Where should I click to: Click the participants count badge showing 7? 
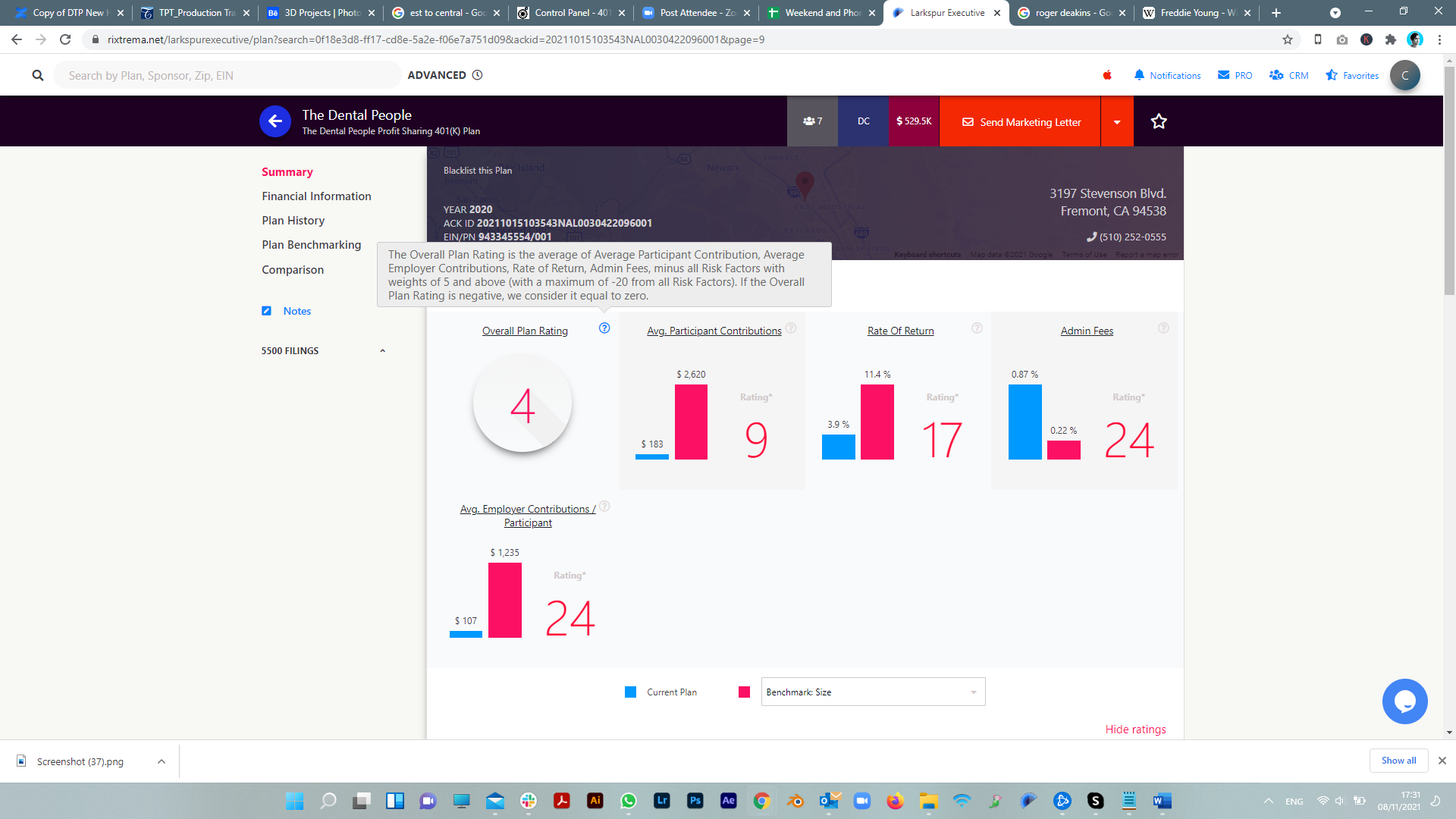[812, 121]
